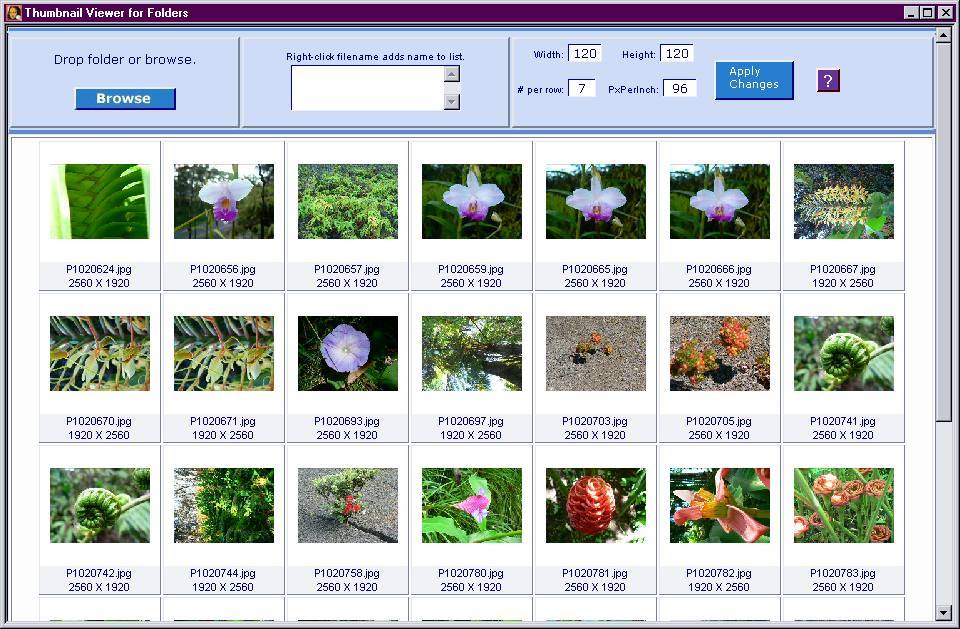Select the thumbnail for P1020783.jpg
960x629 pixels.
tap(844, 505)
